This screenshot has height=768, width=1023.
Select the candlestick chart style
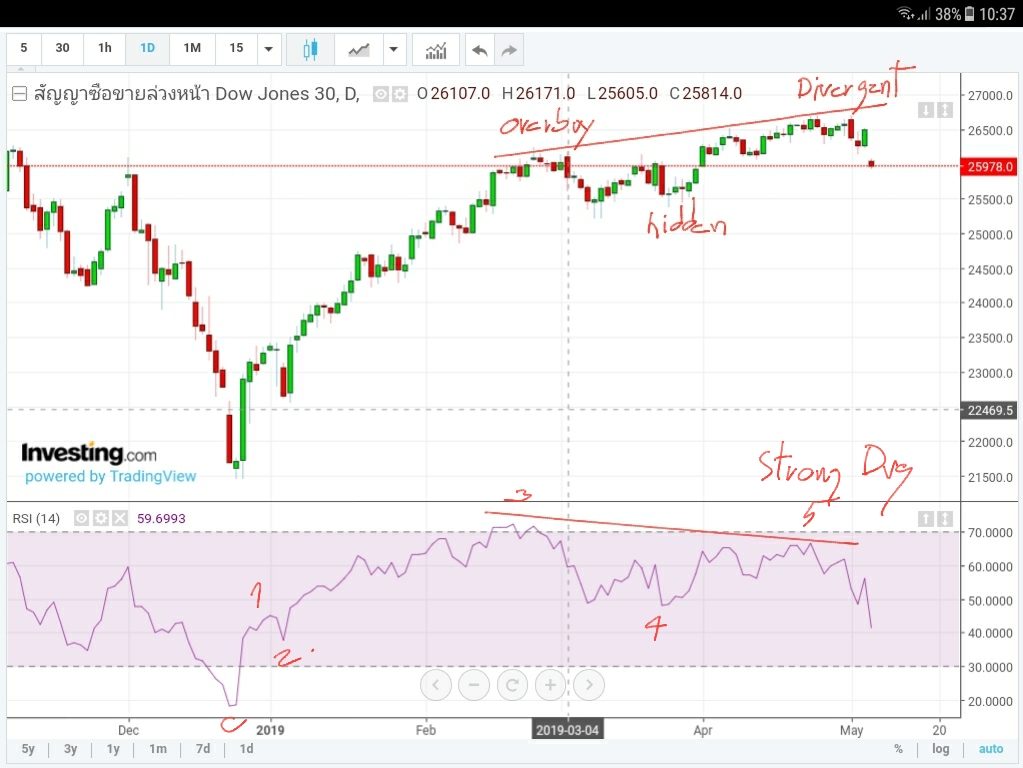pyautogui.click(x=311, y=50)
